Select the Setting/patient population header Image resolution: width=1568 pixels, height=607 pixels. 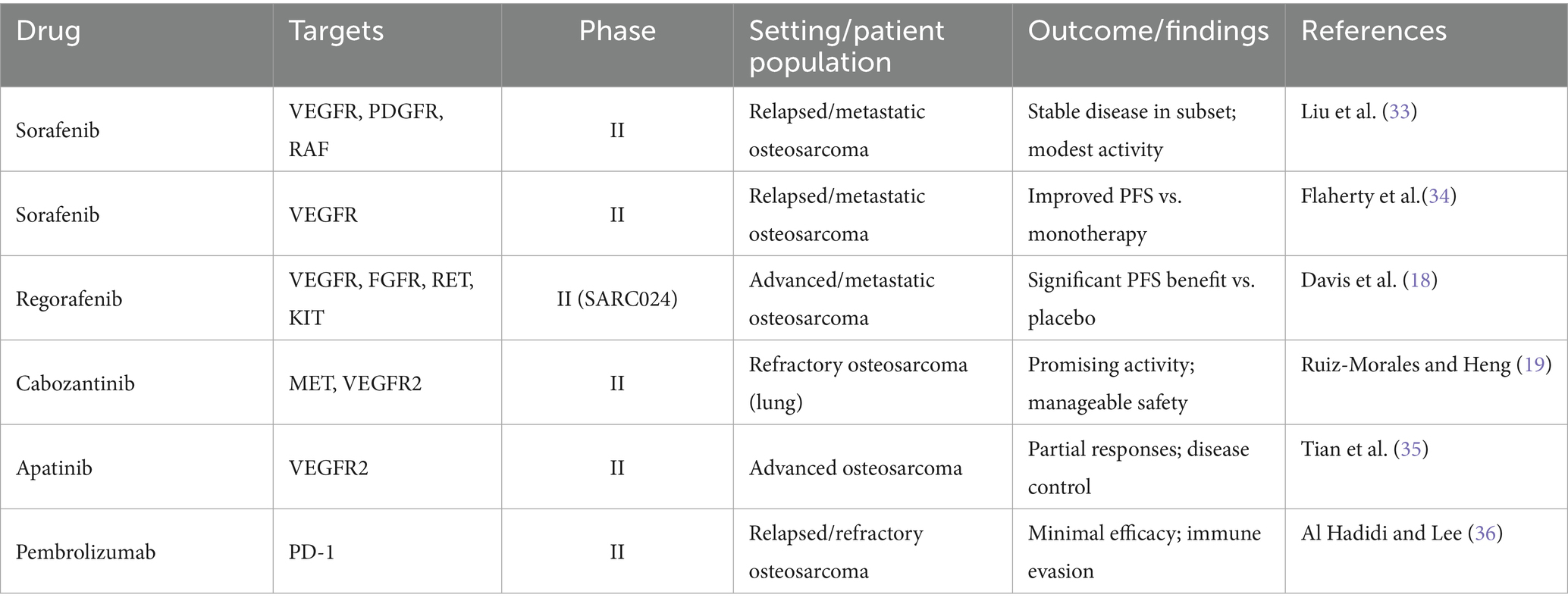[x=846, y=45]
